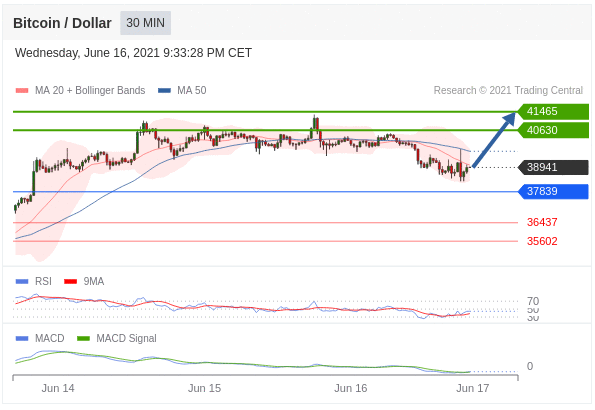The image size is (595, 410).
Task: Click the 36437 support level value
Action: click(542, 222)
